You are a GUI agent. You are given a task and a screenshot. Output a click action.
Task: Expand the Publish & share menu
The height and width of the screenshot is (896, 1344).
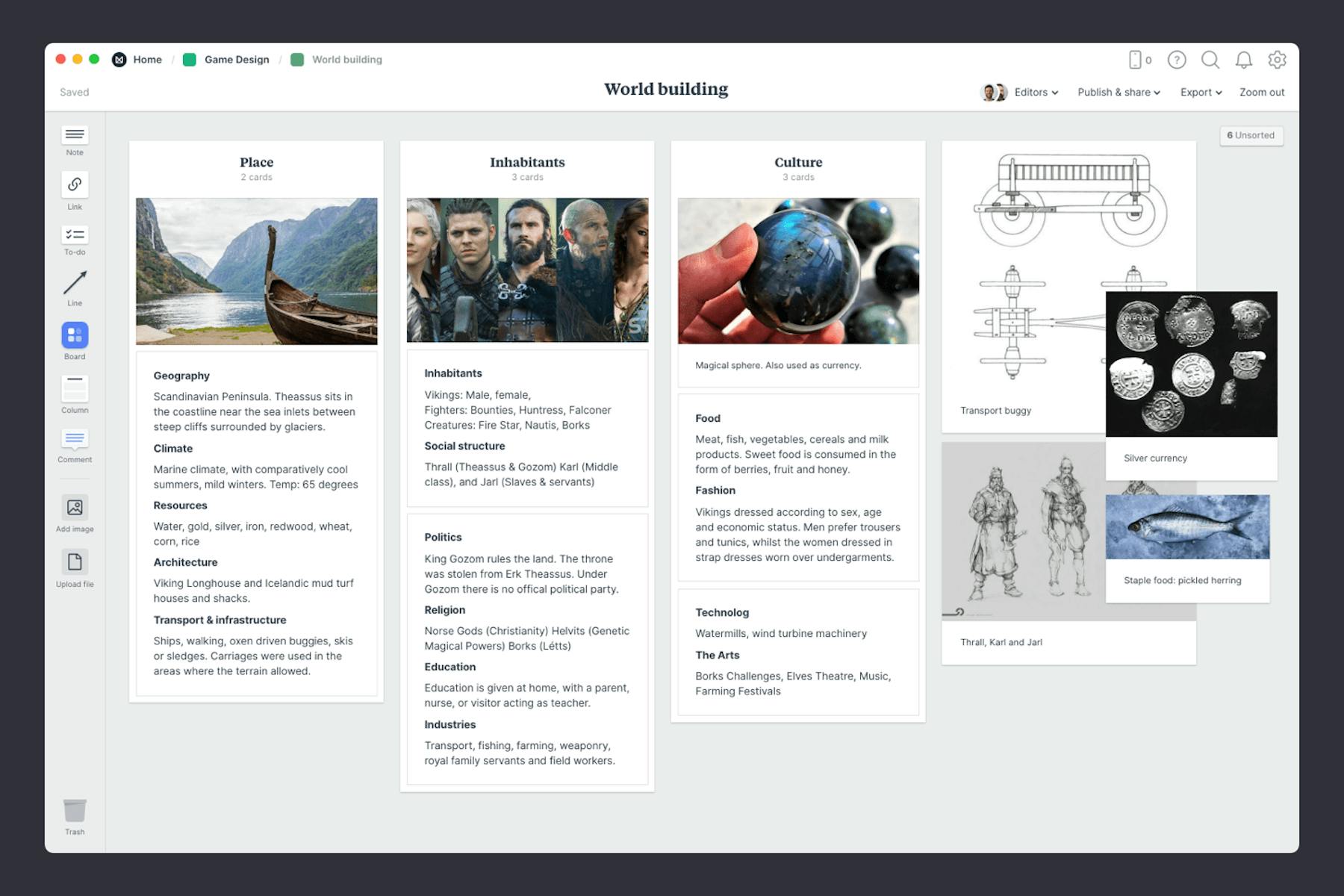(1119, 92)
